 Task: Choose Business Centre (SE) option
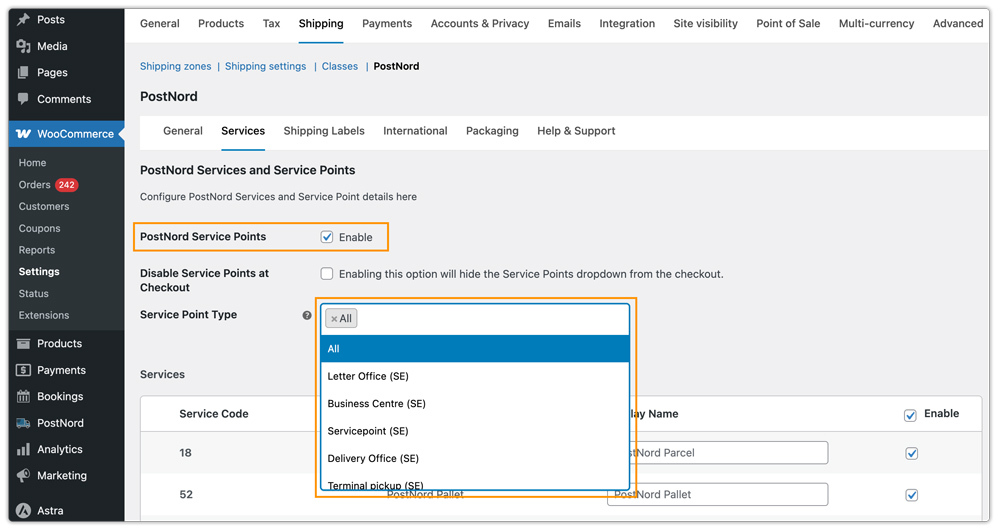475,404
